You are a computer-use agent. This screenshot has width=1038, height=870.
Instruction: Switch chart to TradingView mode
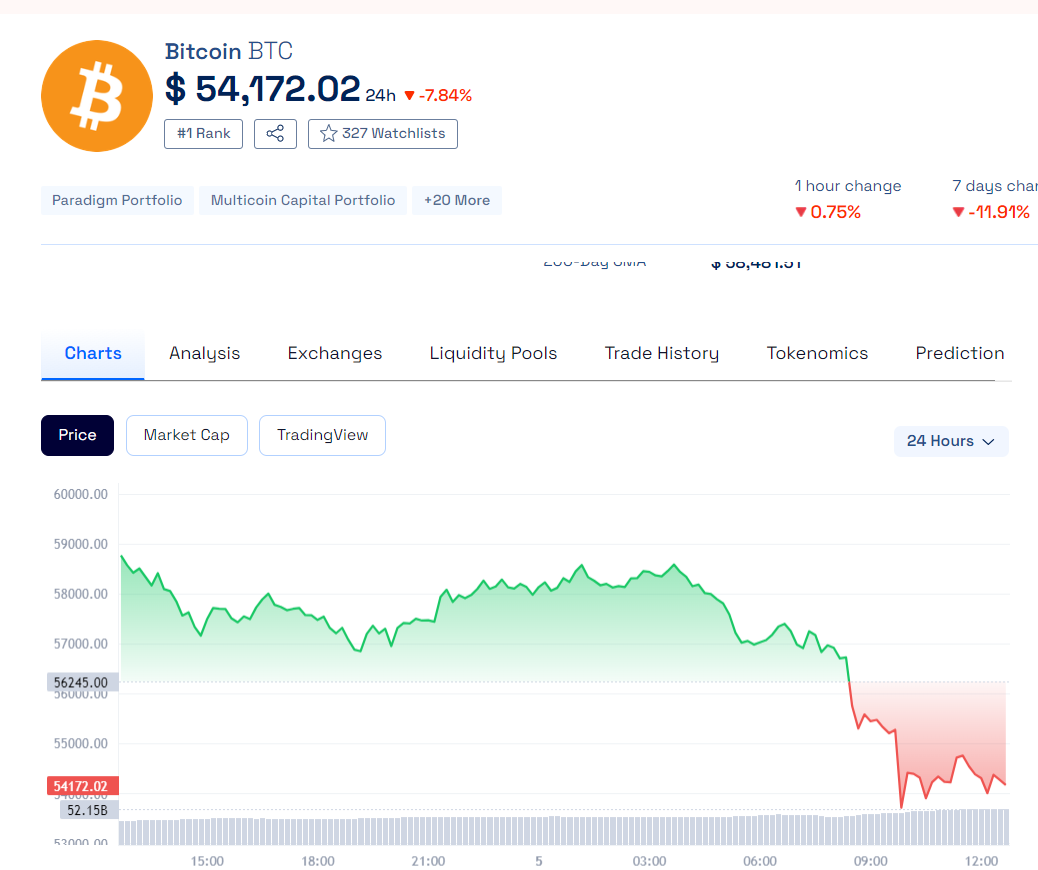322,435
